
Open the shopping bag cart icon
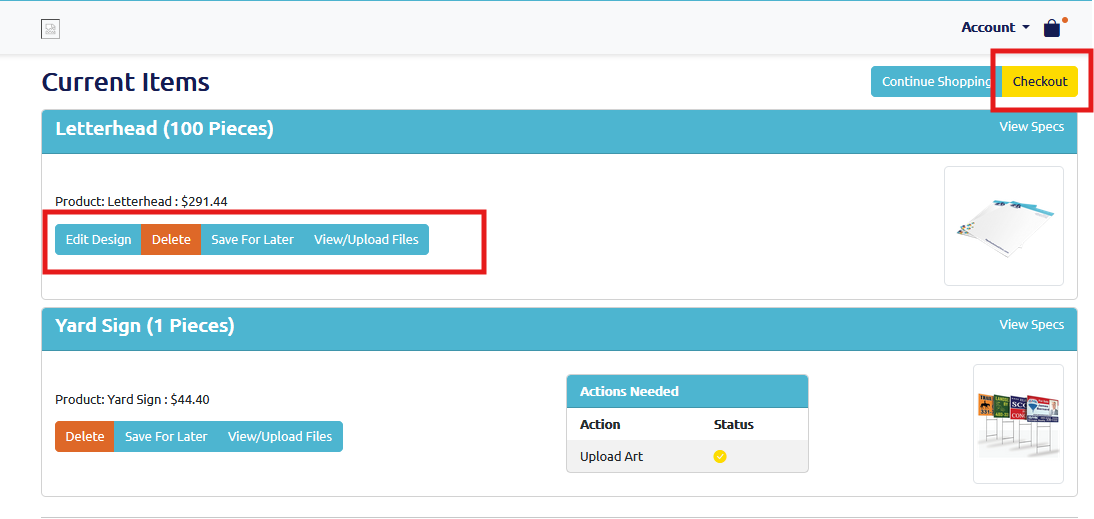[1052, 28]
